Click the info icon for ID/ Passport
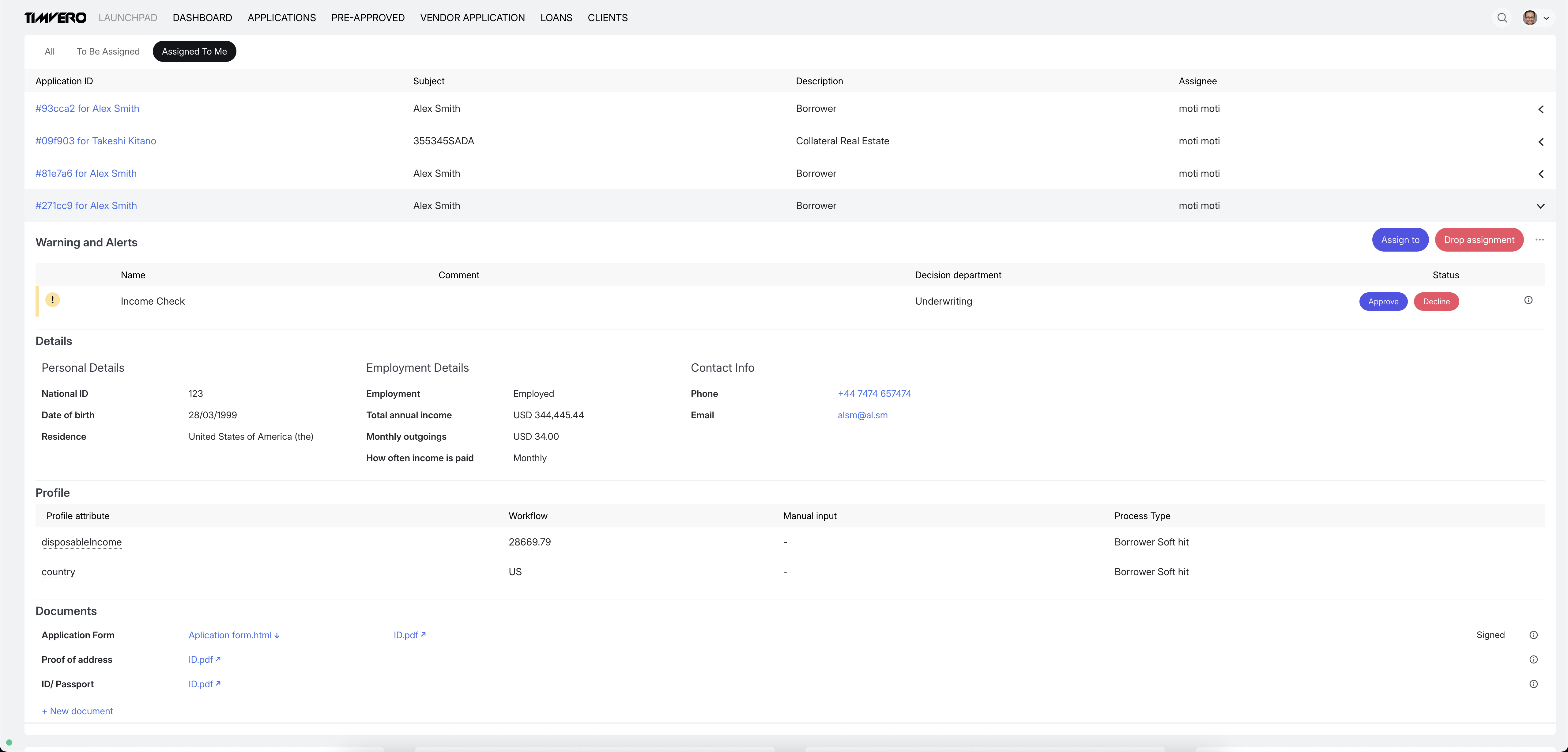Viewport: 1568px width, 752px height. 1533,684
